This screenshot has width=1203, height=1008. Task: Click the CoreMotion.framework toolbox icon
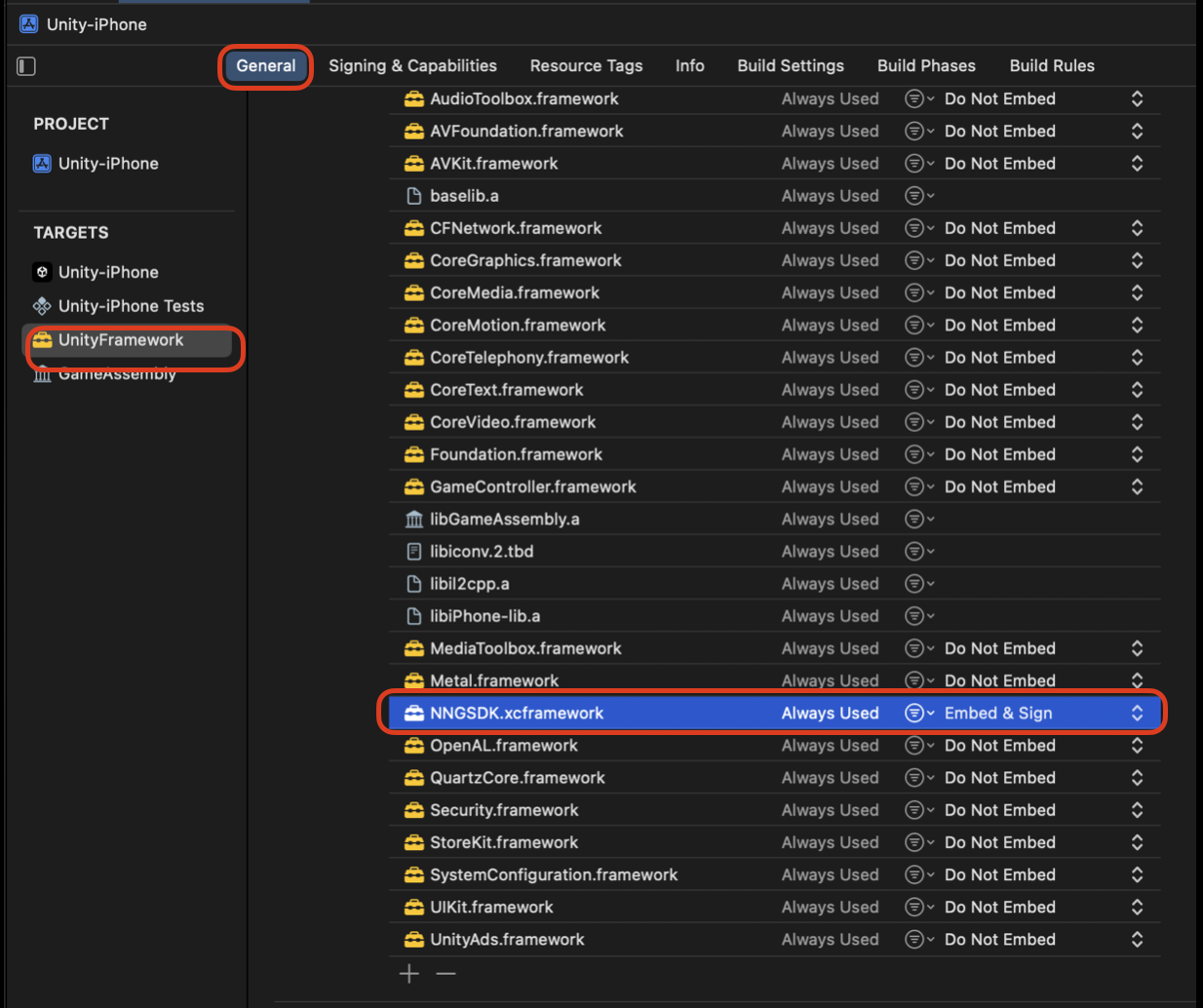[x=414, y=326]
